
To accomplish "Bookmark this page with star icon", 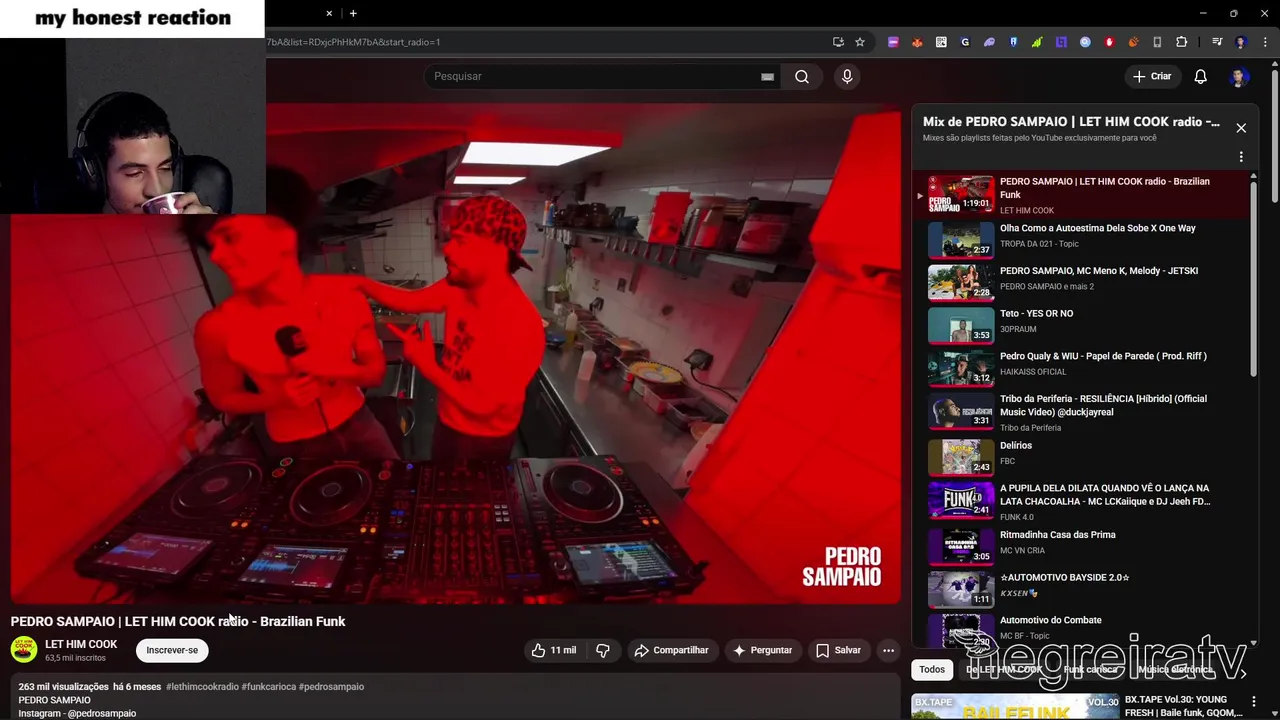I will [859, 42].
